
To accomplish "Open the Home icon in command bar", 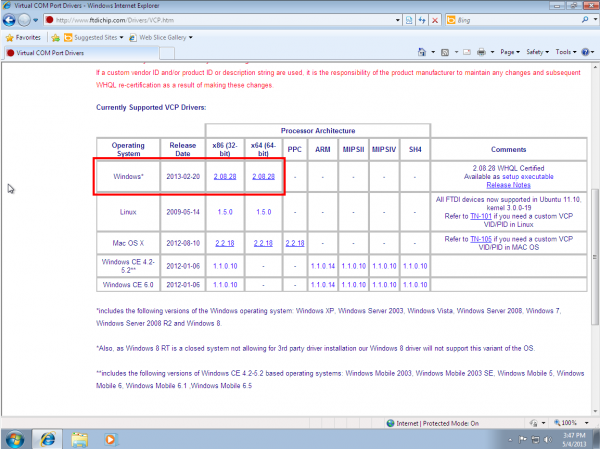I will [x=422, y=52].
